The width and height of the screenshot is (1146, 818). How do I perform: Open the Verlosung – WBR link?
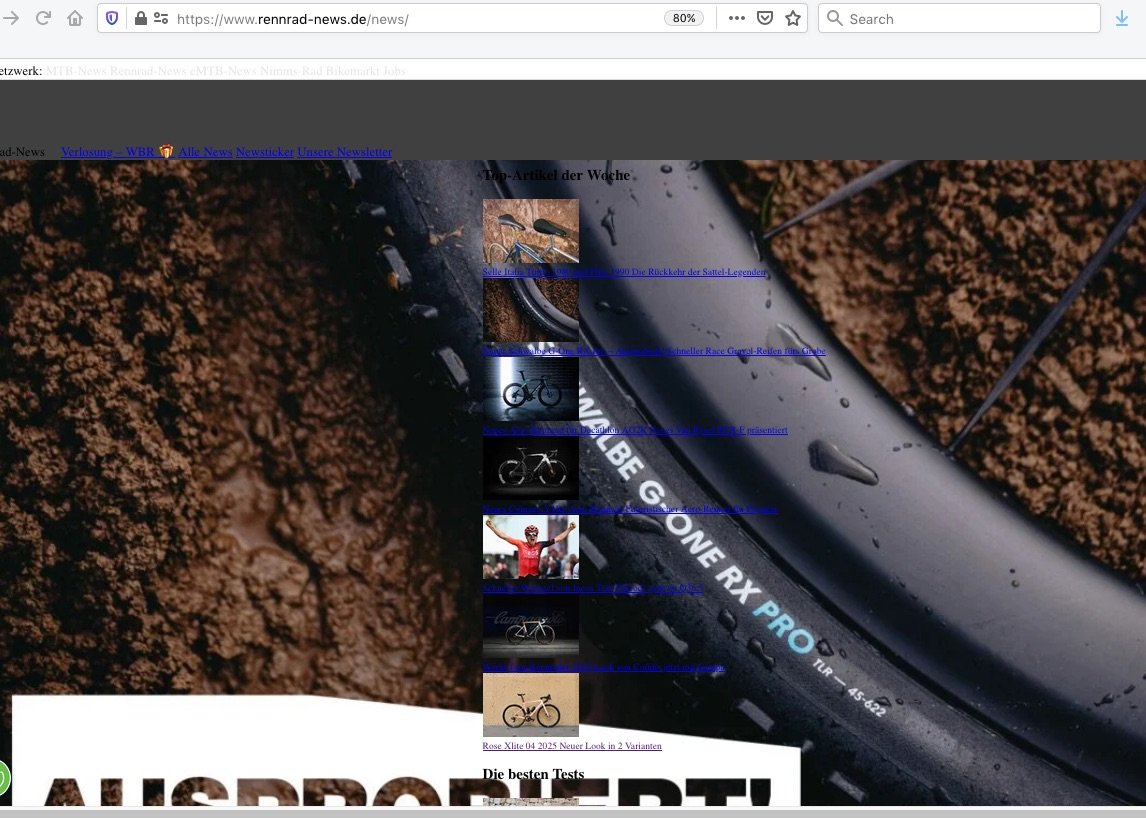click(x=108, y=152)
